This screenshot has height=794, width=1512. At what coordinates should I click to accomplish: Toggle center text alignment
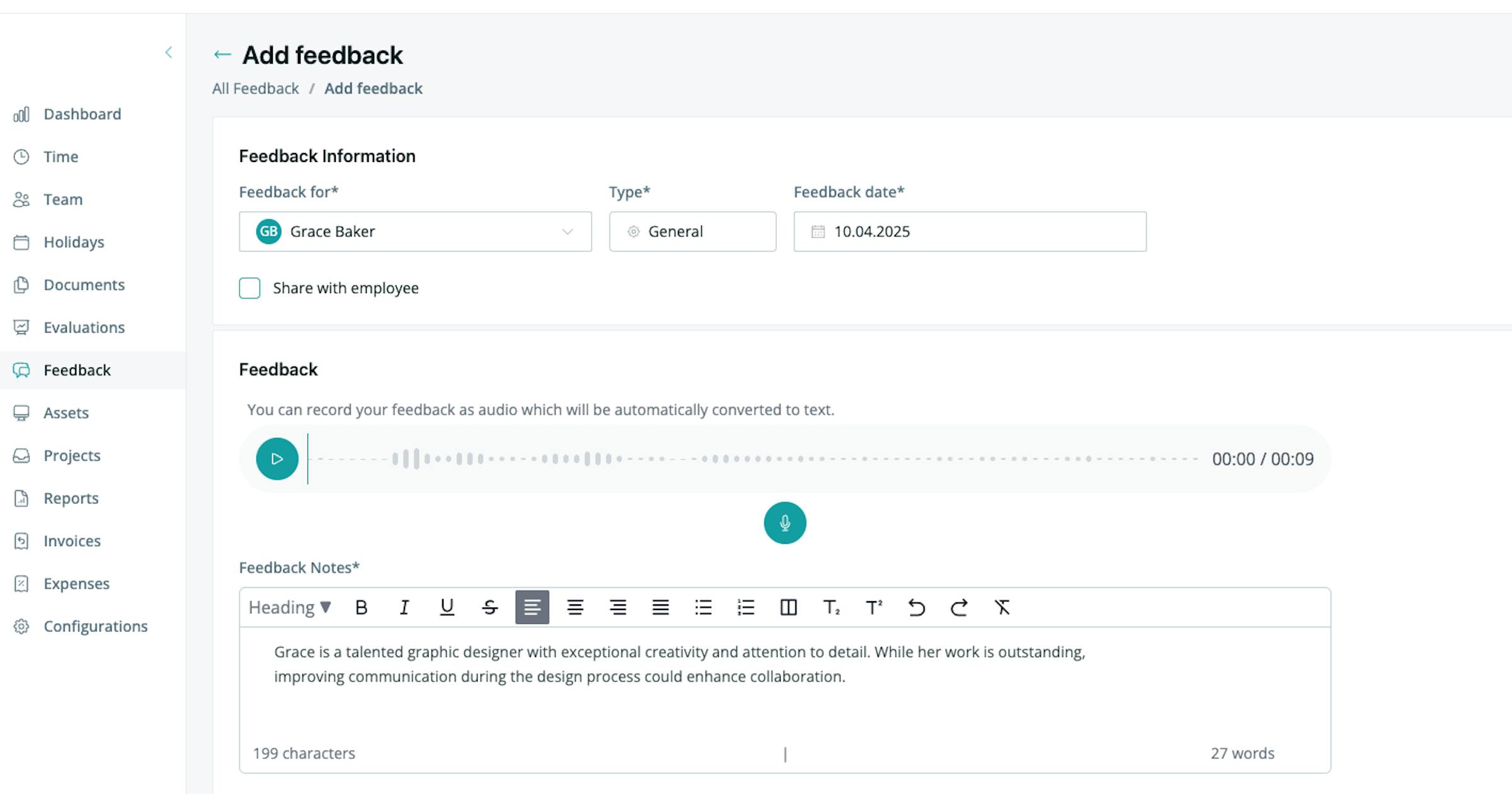pos(575,607)
